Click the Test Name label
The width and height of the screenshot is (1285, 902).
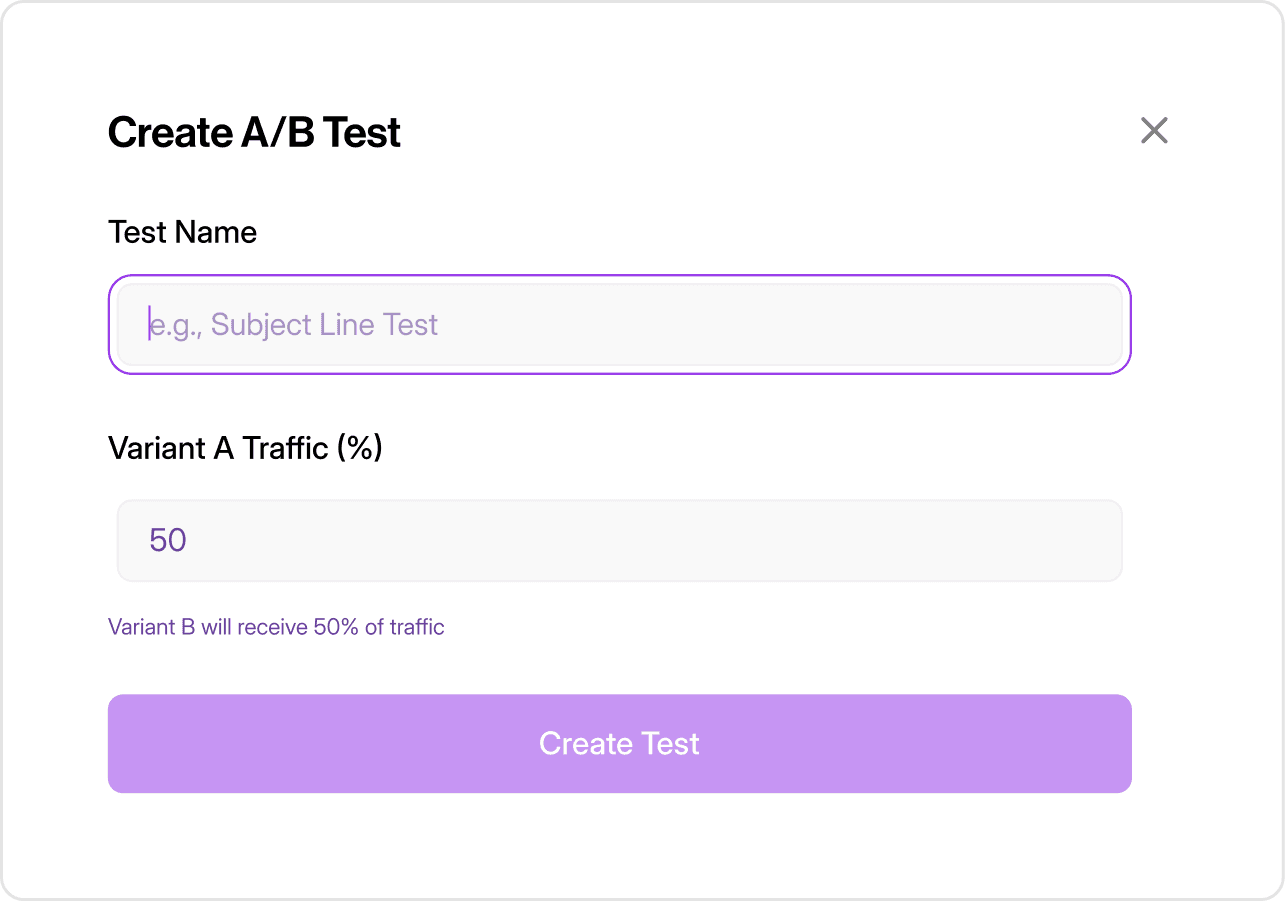click(182, 231)
